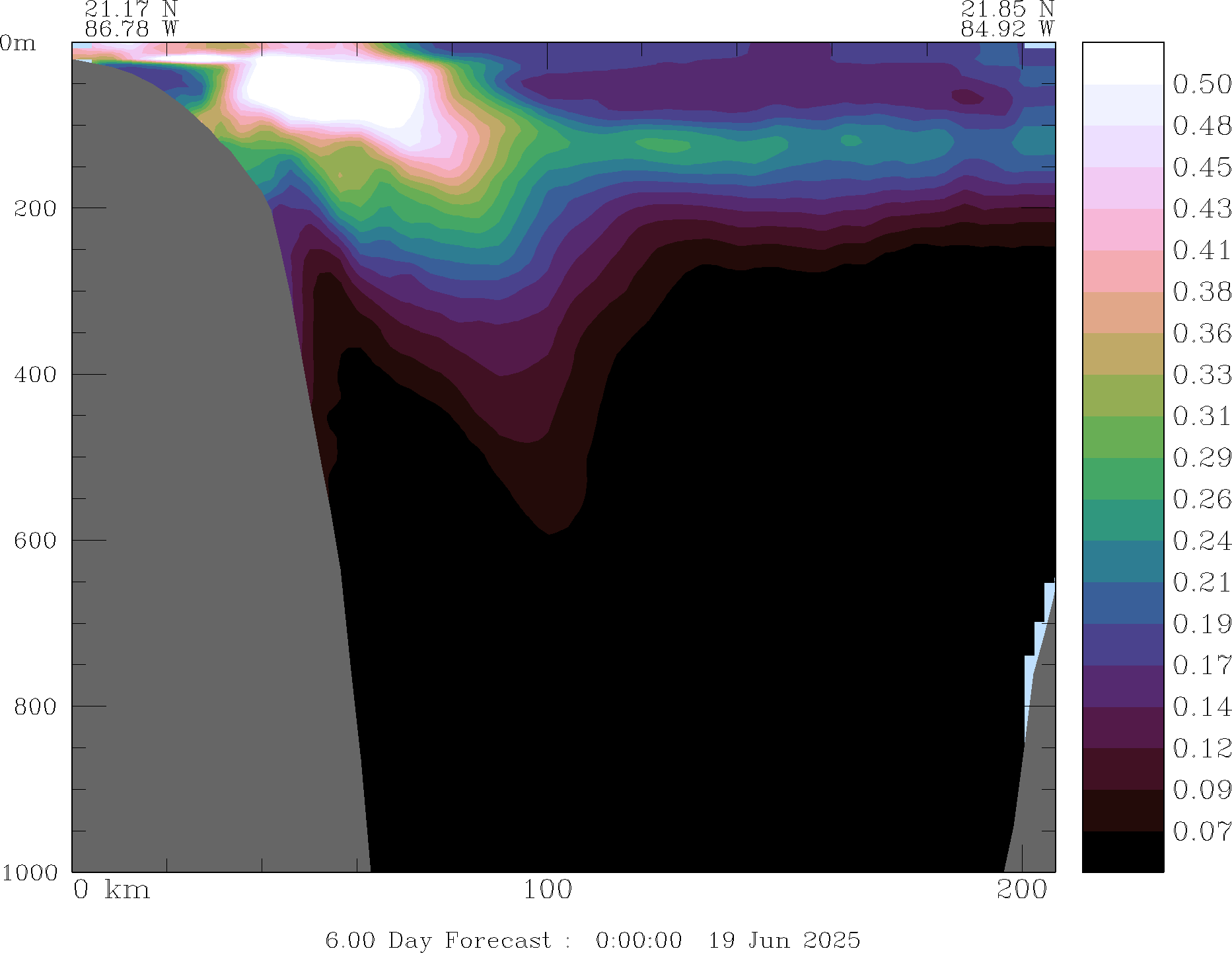Select the 800 depth axis label

(x=35, y=706)
